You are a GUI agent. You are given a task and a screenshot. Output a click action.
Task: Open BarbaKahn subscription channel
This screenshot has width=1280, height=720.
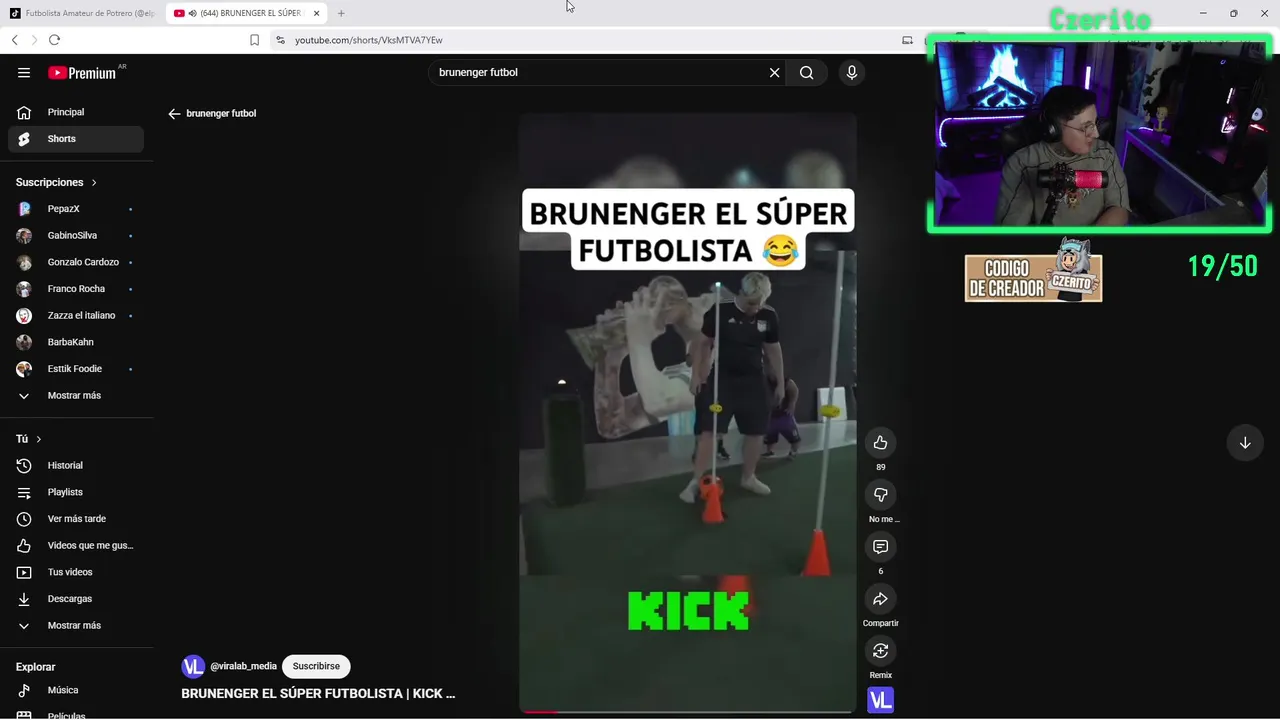76,342
